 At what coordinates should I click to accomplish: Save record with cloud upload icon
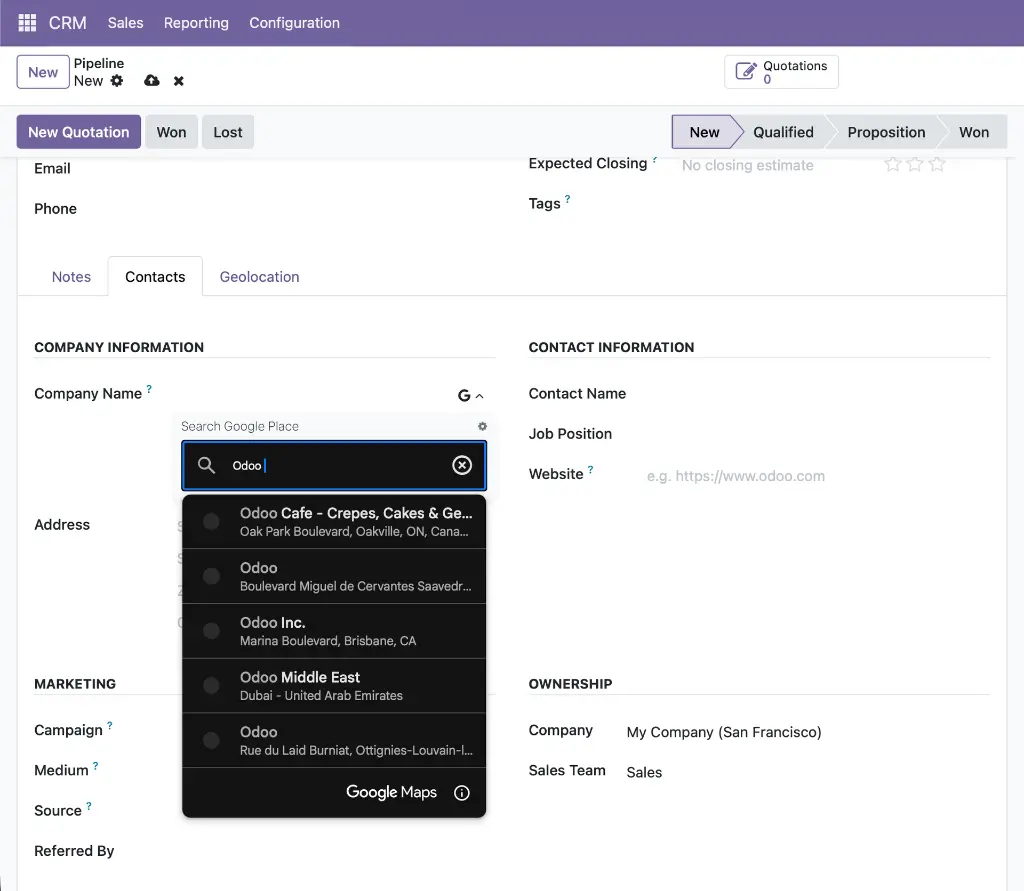[x=152, y=80]
